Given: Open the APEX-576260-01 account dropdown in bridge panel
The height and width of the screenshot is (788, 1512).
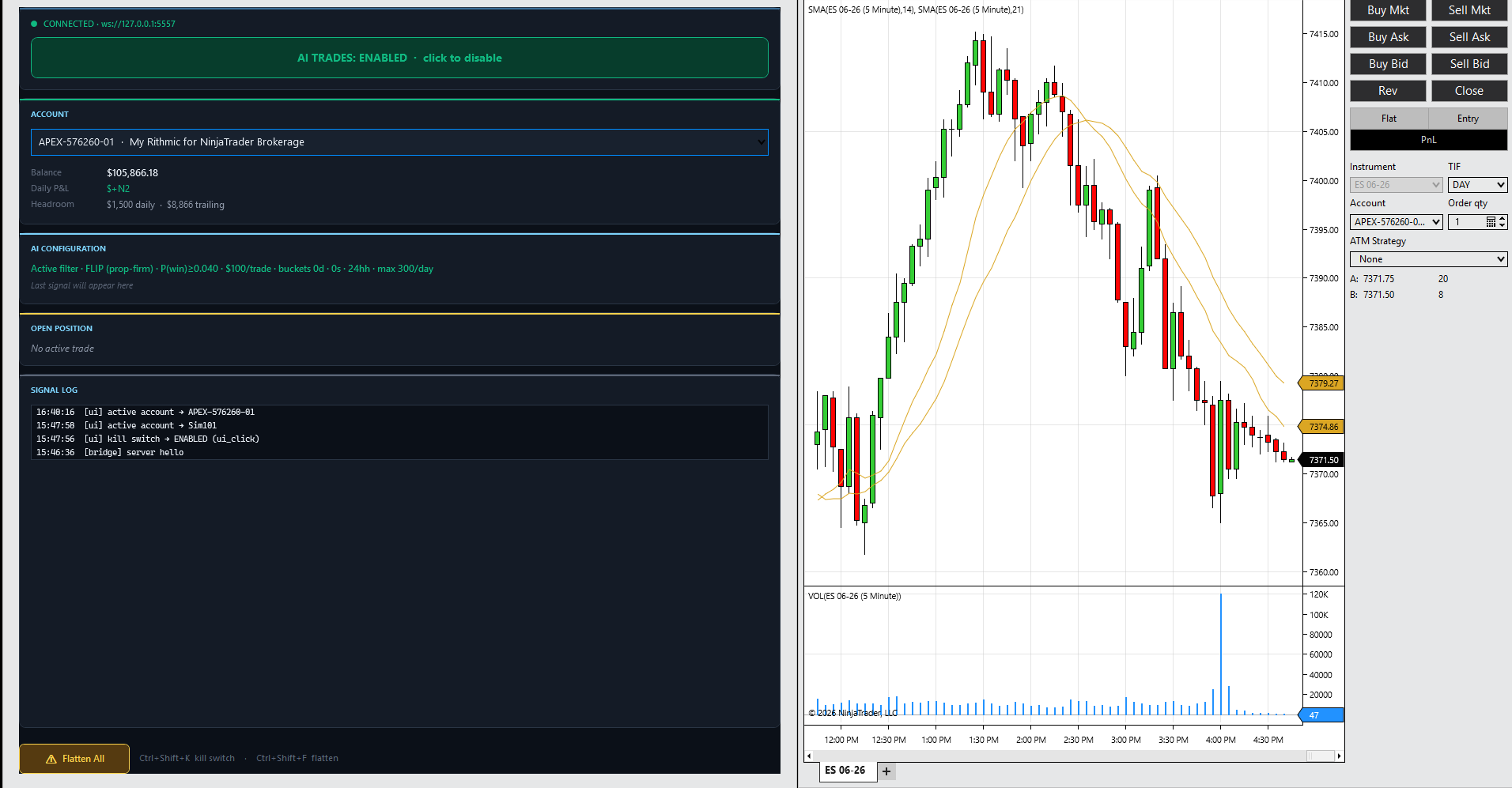Looking at the screenshot, I should click(399, 142).
